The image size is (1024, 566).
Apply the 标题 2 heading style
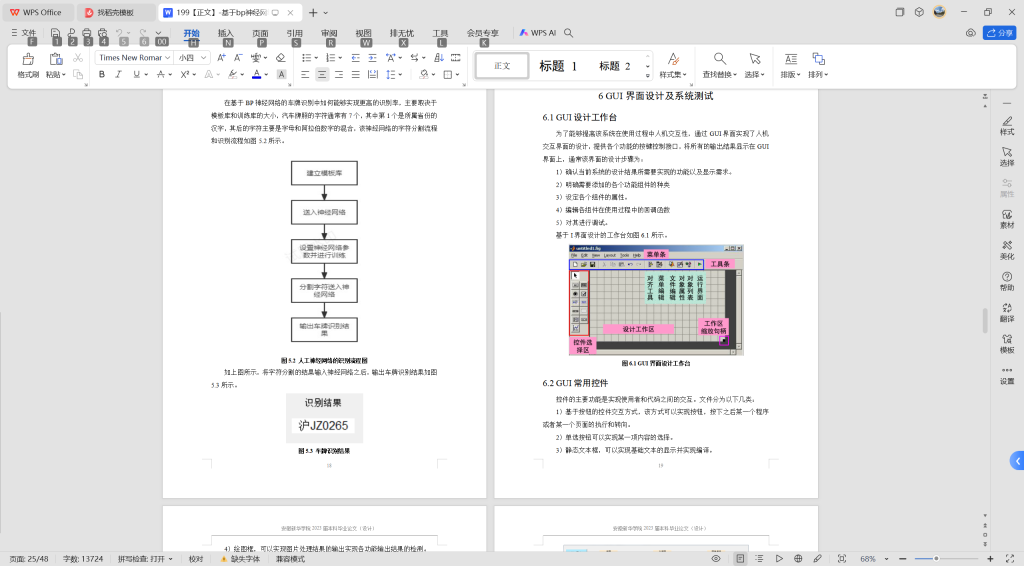pos(615,66)
